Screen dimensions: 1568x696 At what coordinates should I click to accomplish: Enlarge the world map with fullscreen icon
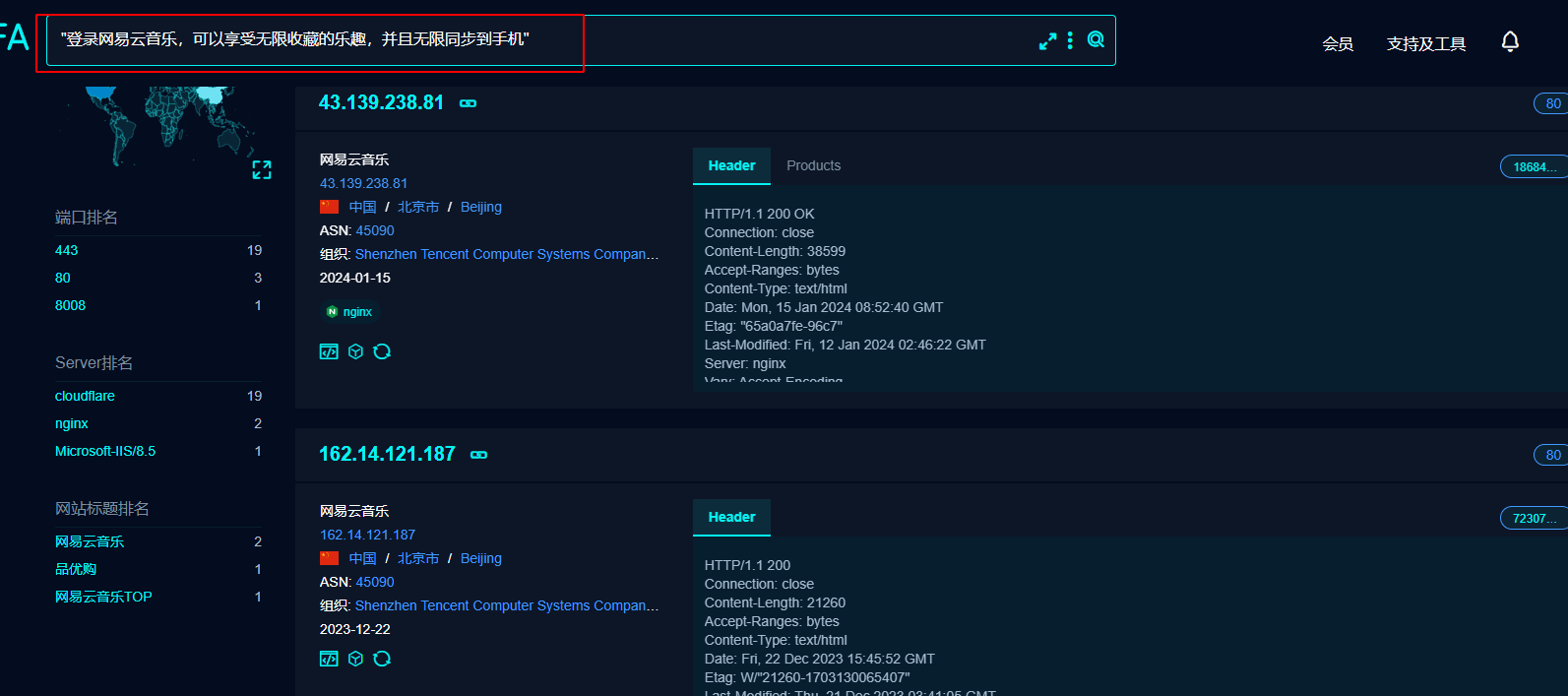[x=262, y=170]
